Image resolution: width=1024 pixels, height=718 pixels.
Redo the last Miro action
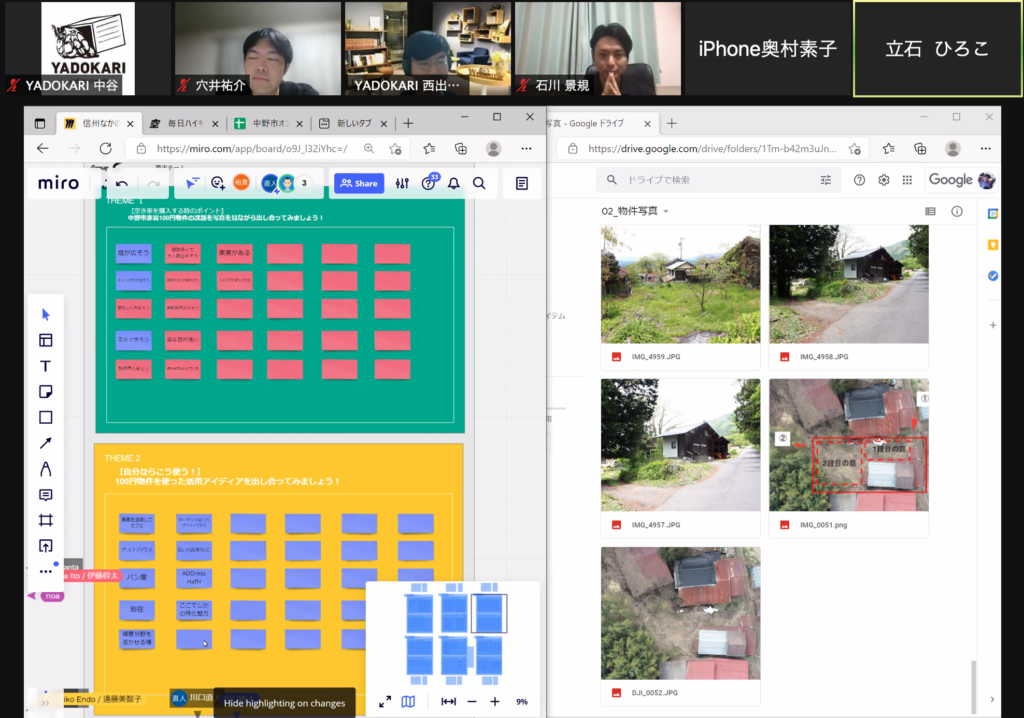coord(153,184)
